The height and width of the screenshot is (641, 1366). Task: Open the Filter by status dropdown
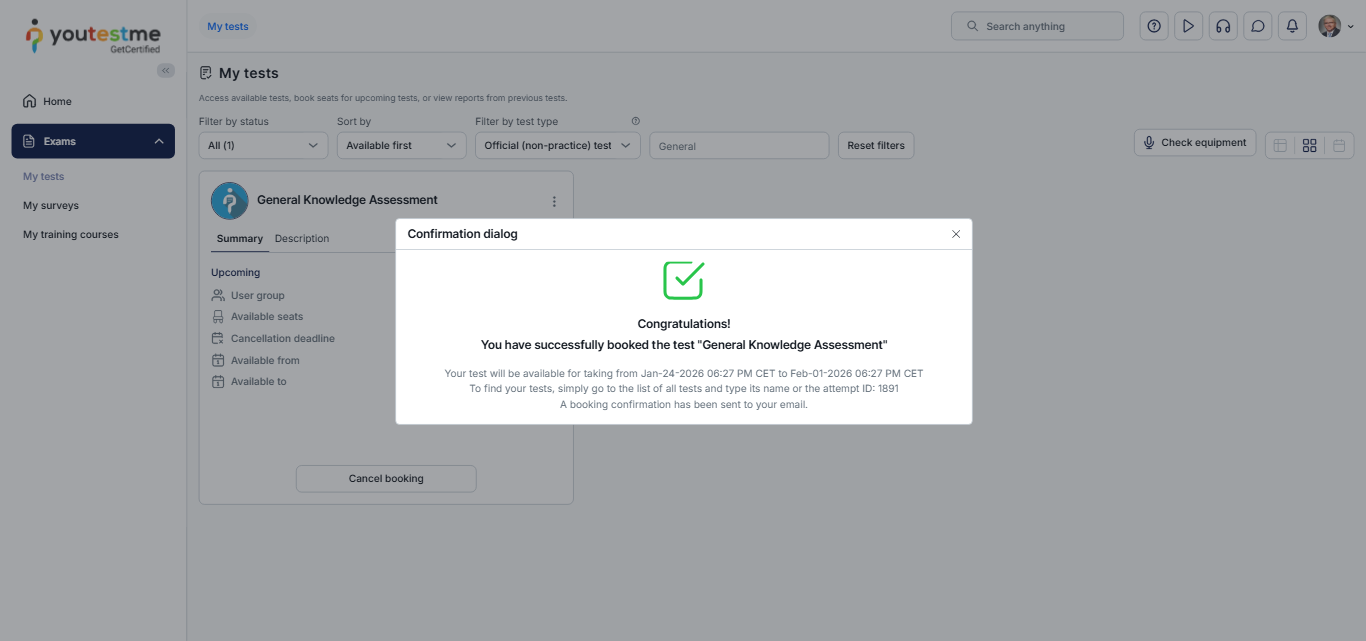click(263, 146)
